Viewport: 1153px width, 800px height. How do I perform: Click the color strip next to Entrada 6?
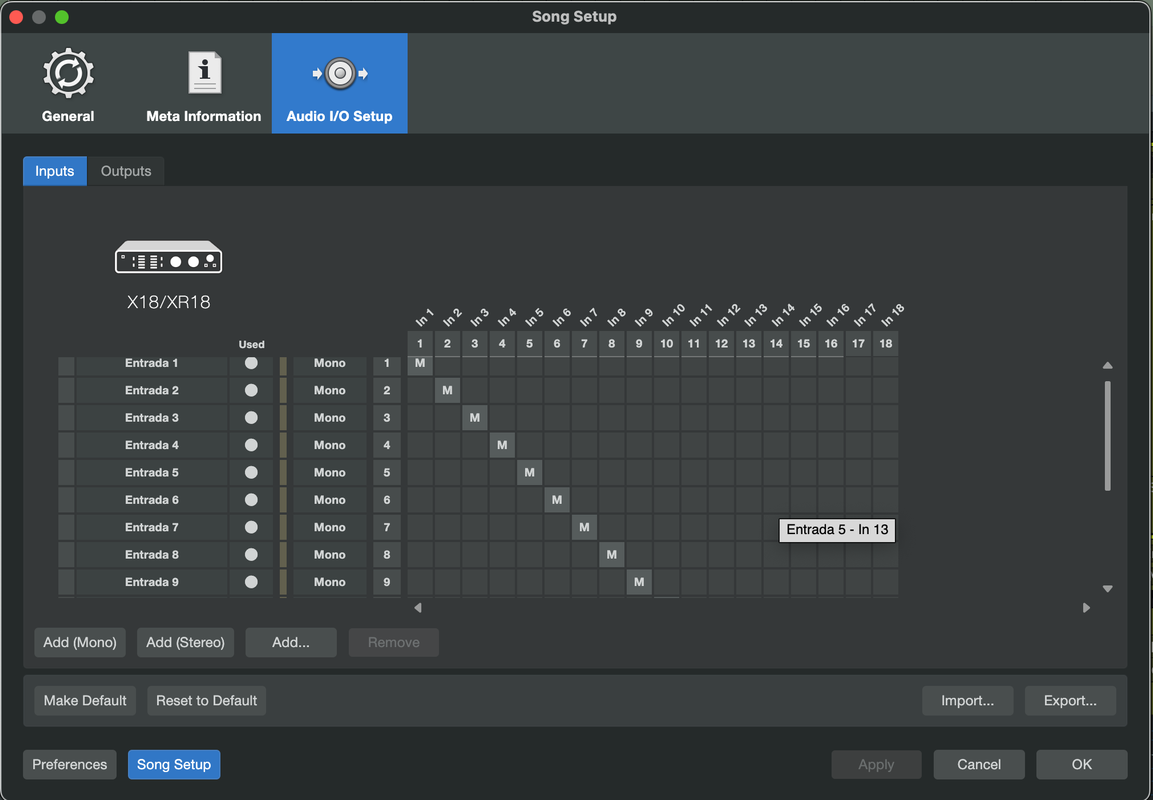coord(283,500)
